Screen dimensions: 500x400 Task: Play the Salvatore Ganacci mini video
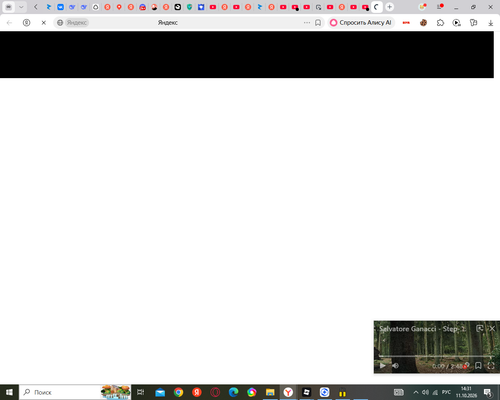(x=382, y=366)
